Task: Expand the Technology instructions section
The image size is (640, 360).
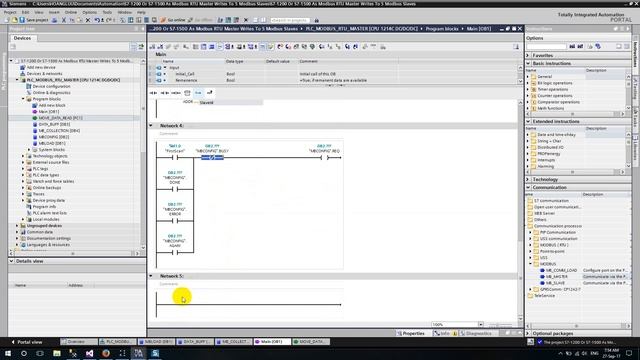Action: pyautogui.click(x=528, y=180)
